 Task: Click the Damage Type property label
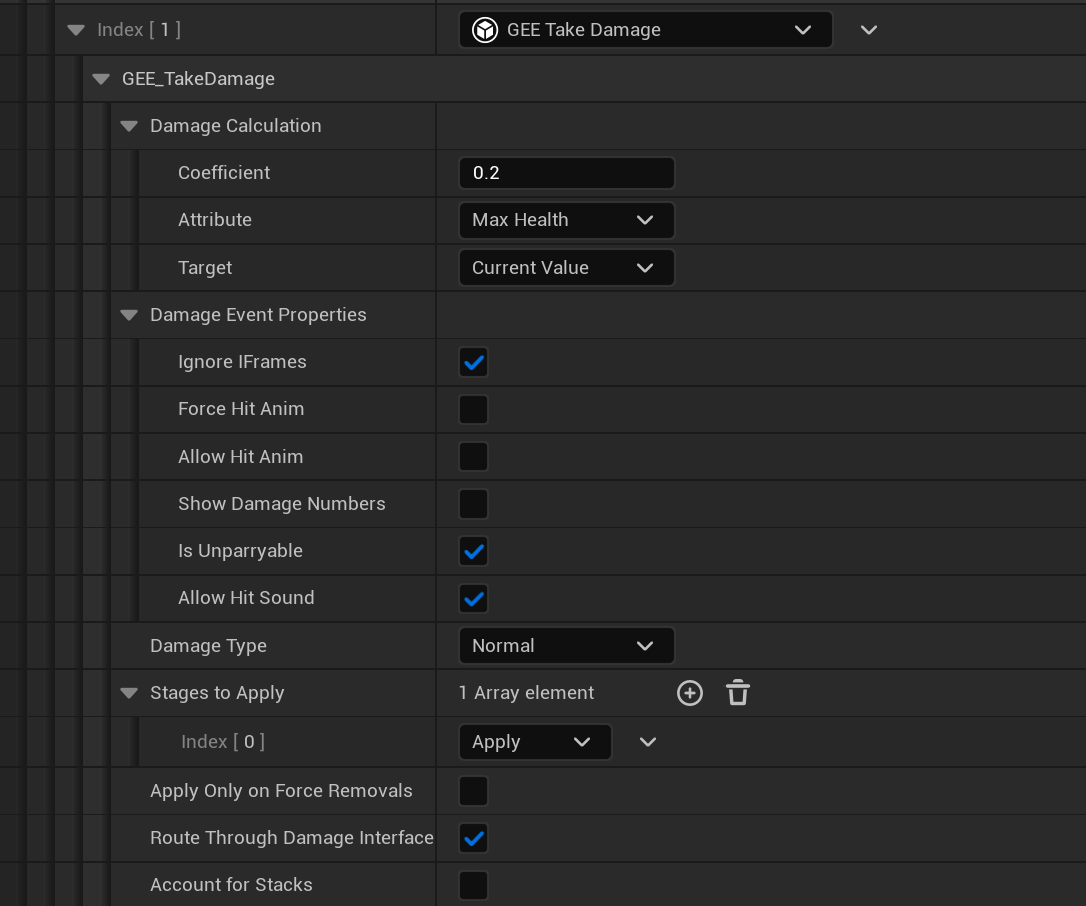(x=208, y=646)
